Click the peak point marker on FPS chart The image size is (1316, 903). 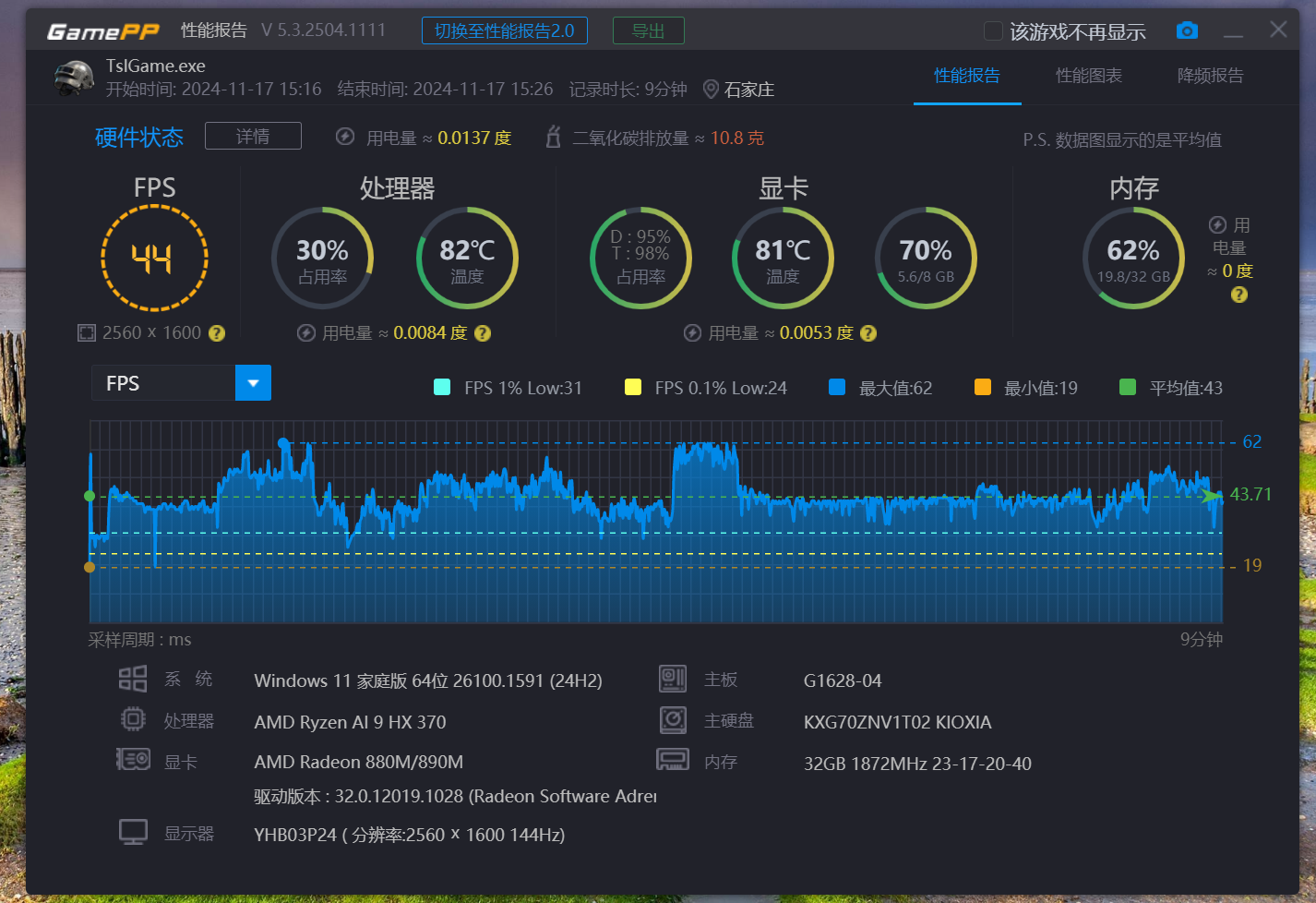[x=283, y=443]
